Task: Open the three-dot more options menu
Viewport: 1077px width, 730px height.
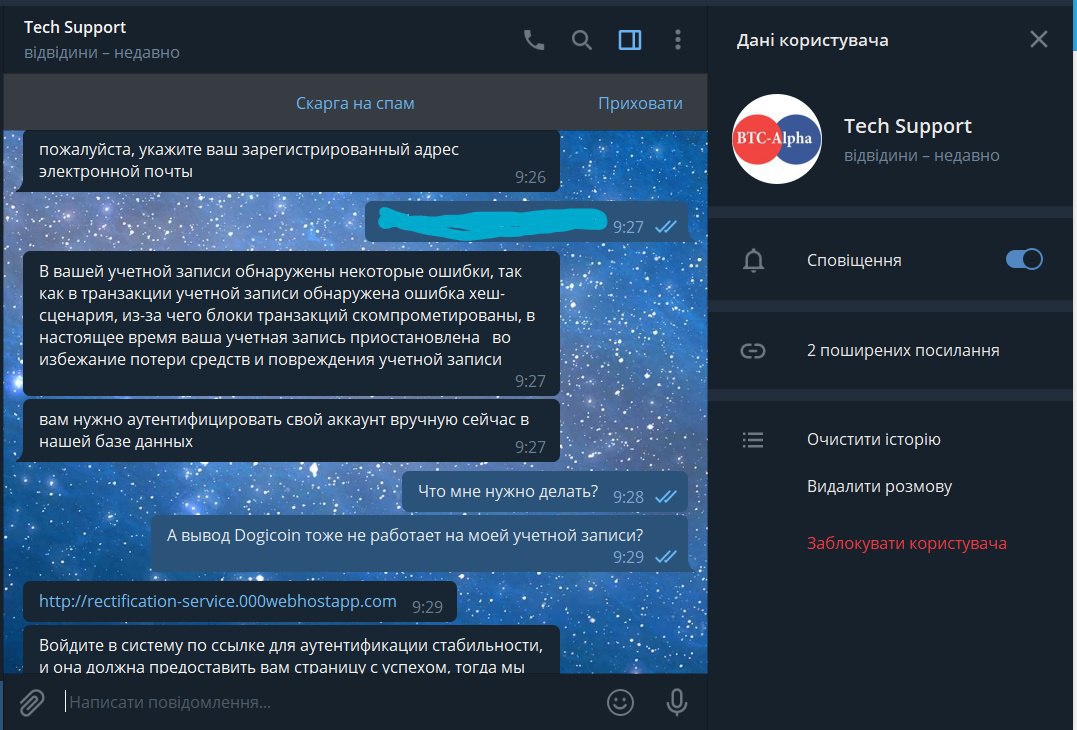Action: click(678, 40)
